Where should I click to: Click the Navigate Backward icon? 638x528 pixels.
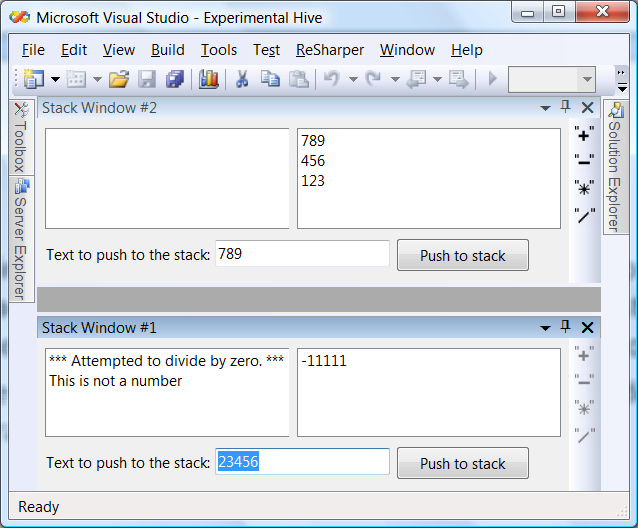pyautogui.click(x=416, y=79)
